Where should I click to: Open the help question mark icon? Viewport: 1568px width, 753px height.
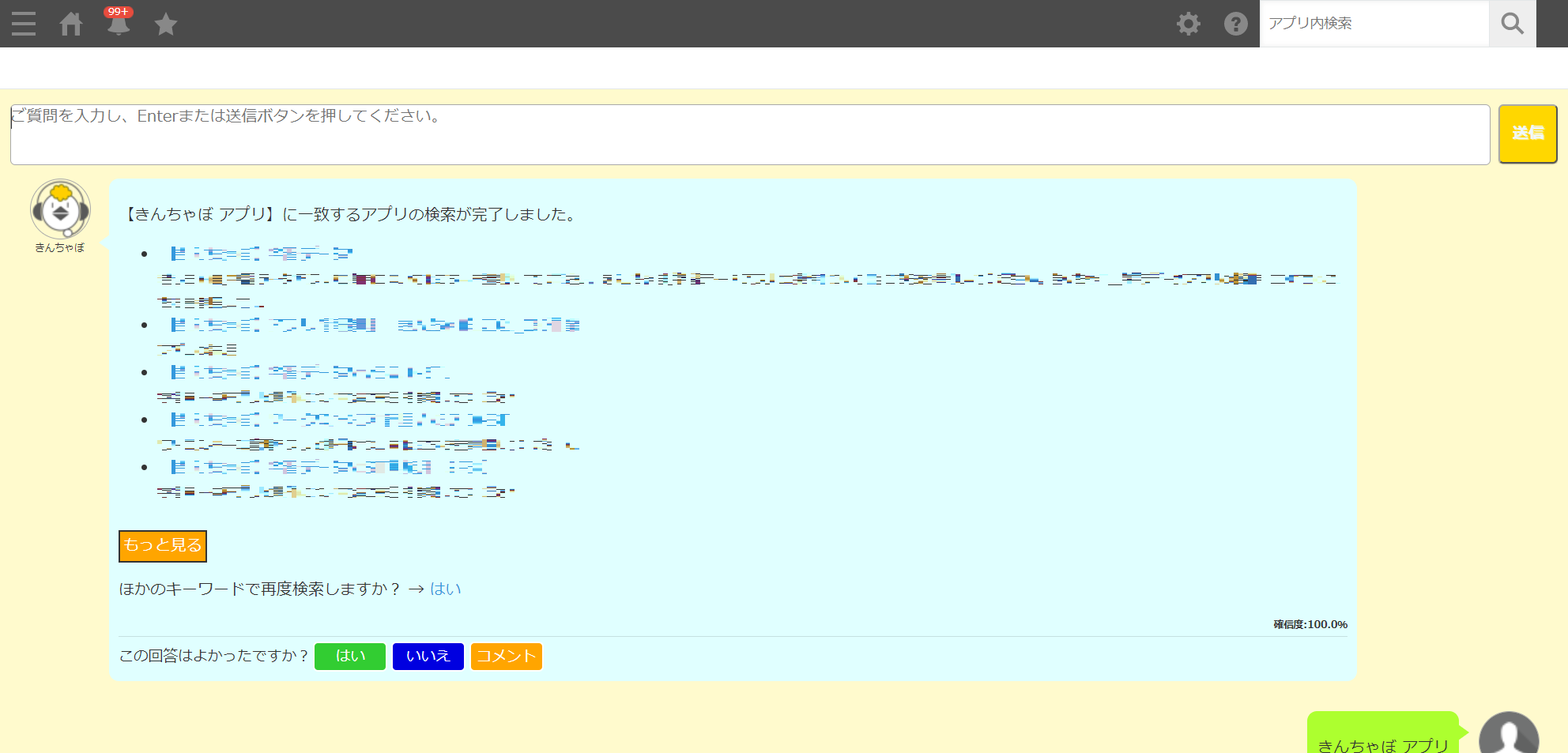click(1235, 24)
